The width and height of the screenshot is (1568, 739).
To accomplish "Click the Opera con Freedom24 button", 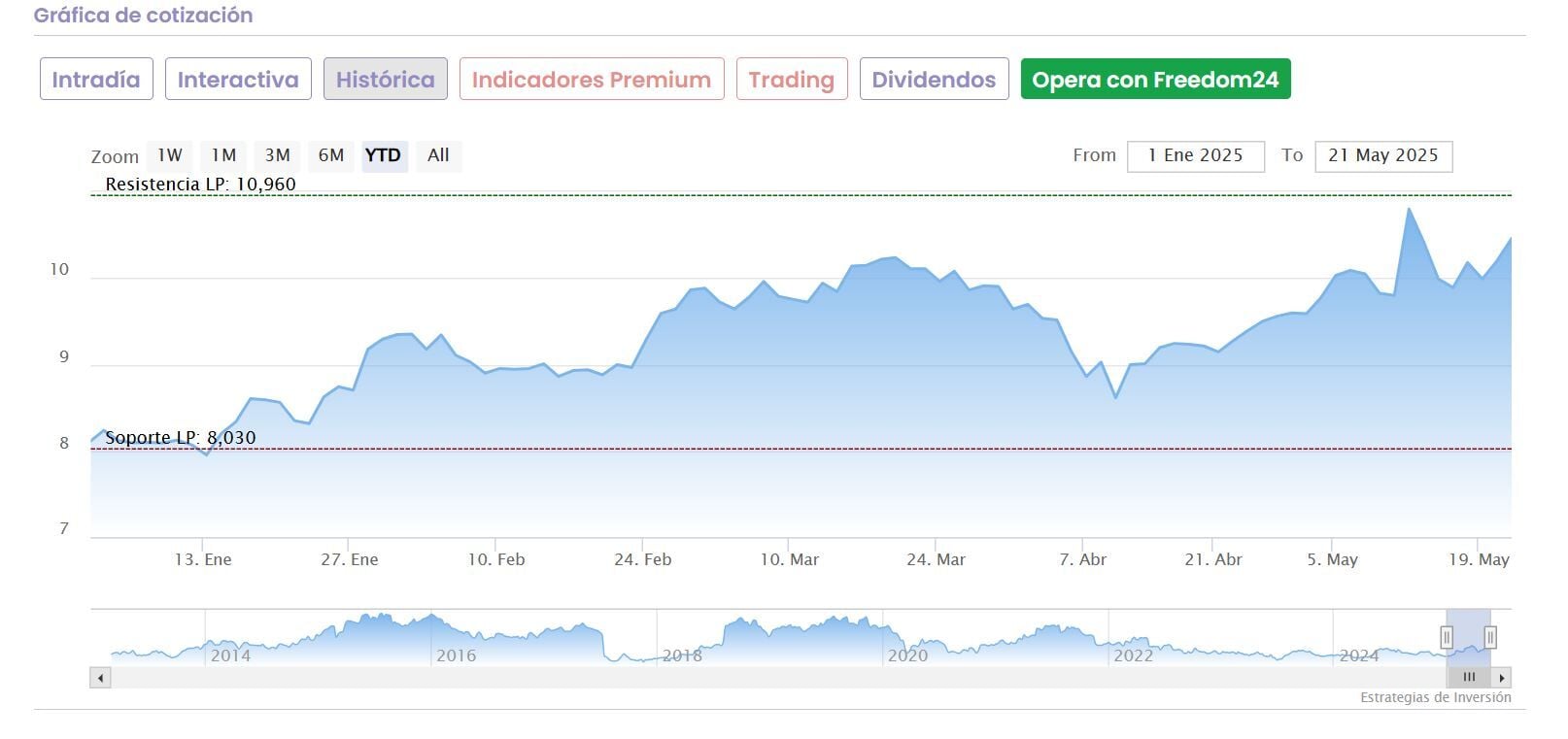I will click(x=1155, y=80).
